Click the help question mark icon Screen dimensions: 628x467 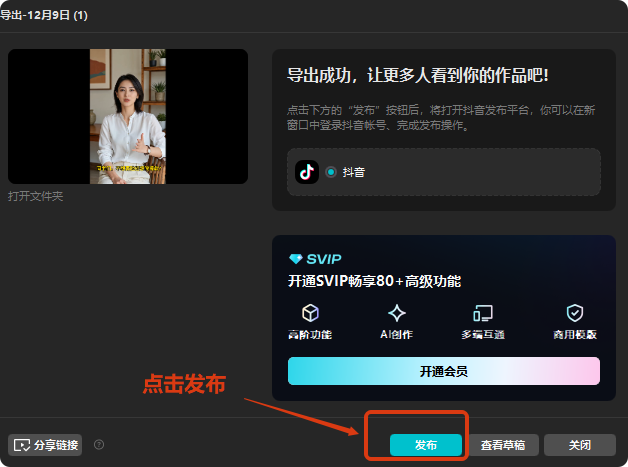[x=99, y=445]
